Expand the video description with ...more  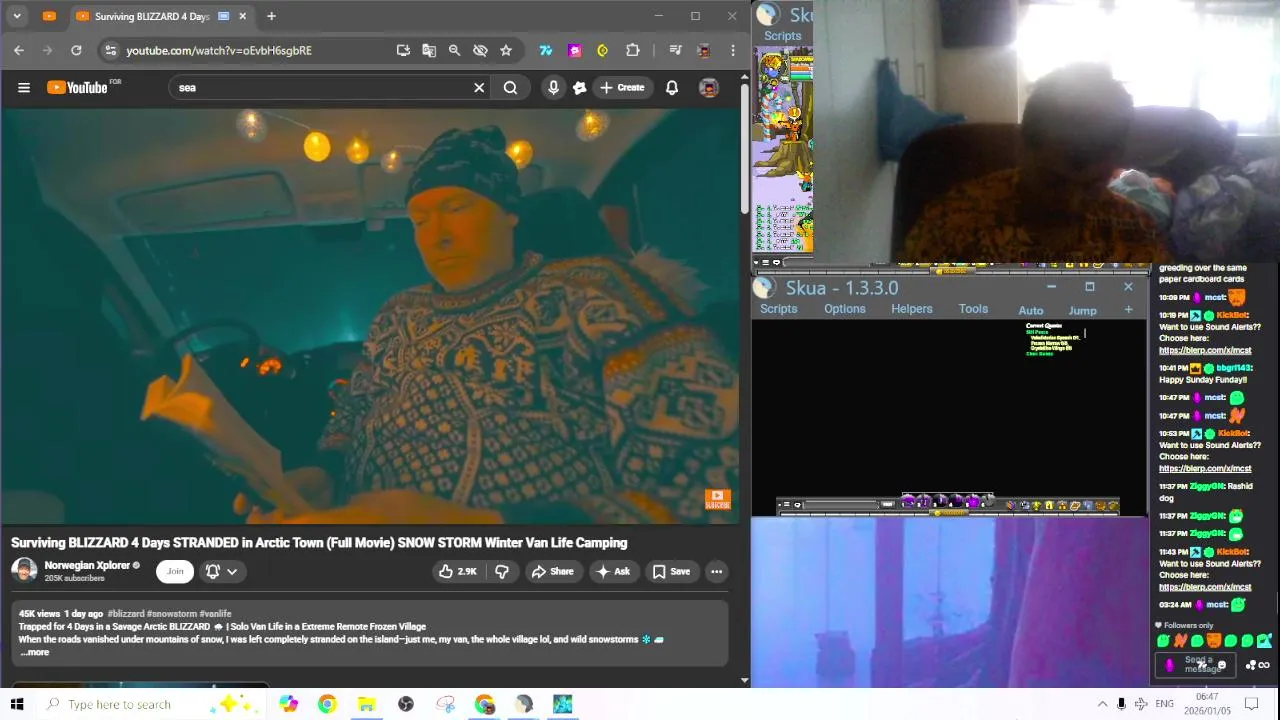point(35,652)
